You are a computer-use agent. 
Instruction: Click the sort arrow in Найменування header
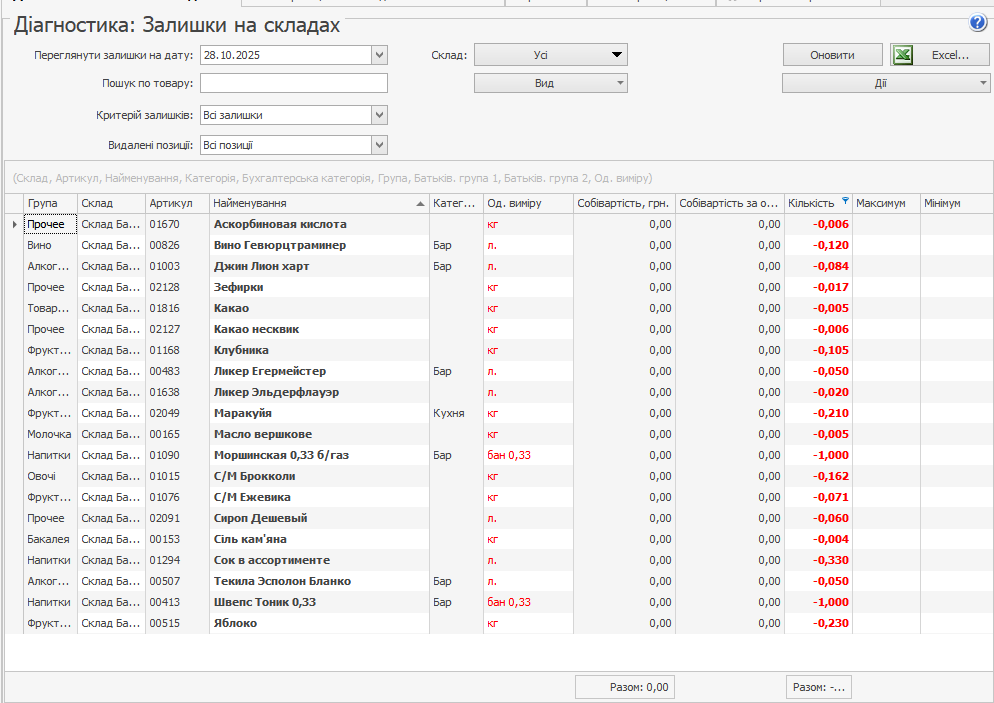click(420, 203)
